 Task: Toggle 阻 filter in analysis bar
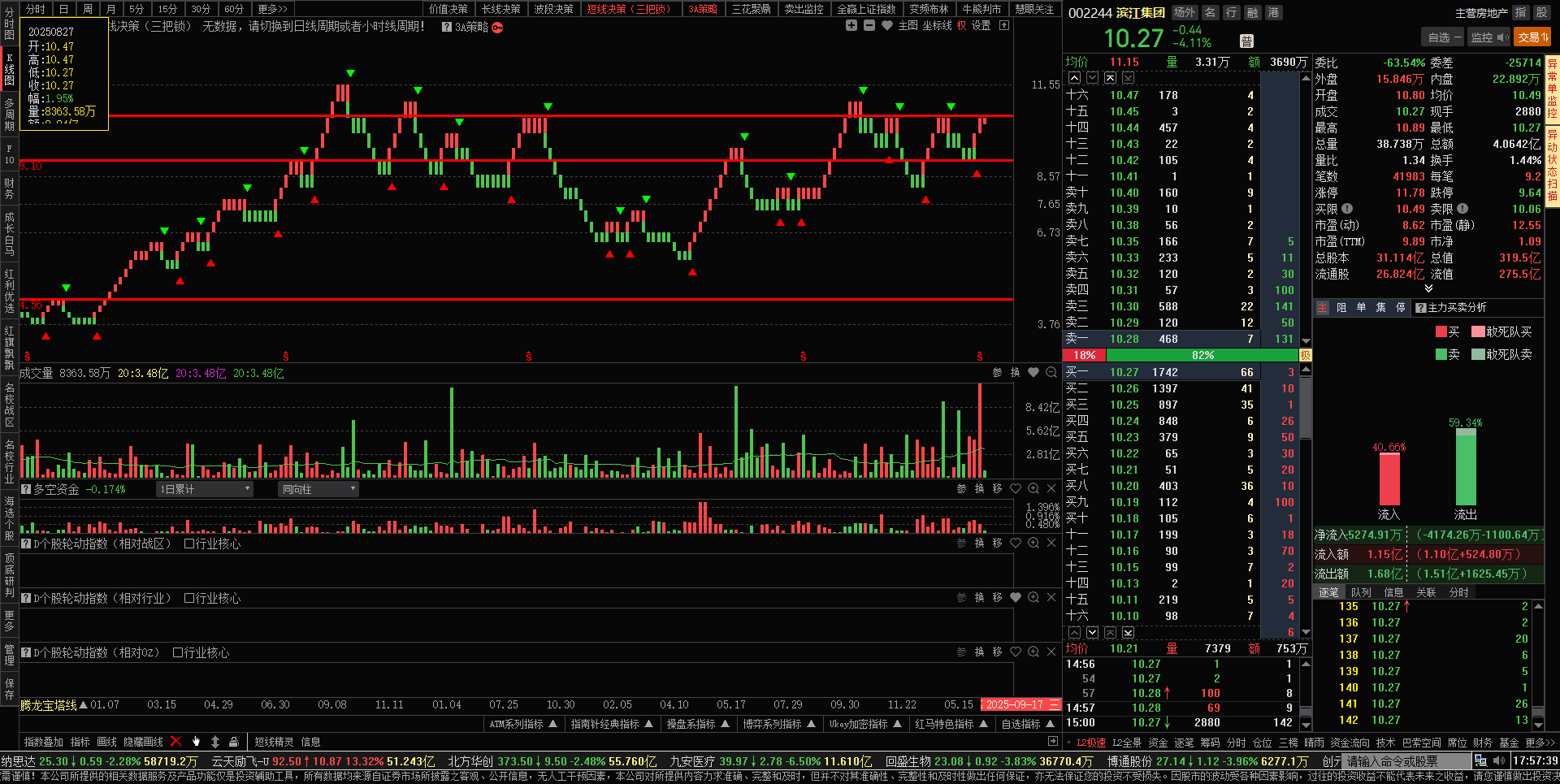[x=1341, y=307]
